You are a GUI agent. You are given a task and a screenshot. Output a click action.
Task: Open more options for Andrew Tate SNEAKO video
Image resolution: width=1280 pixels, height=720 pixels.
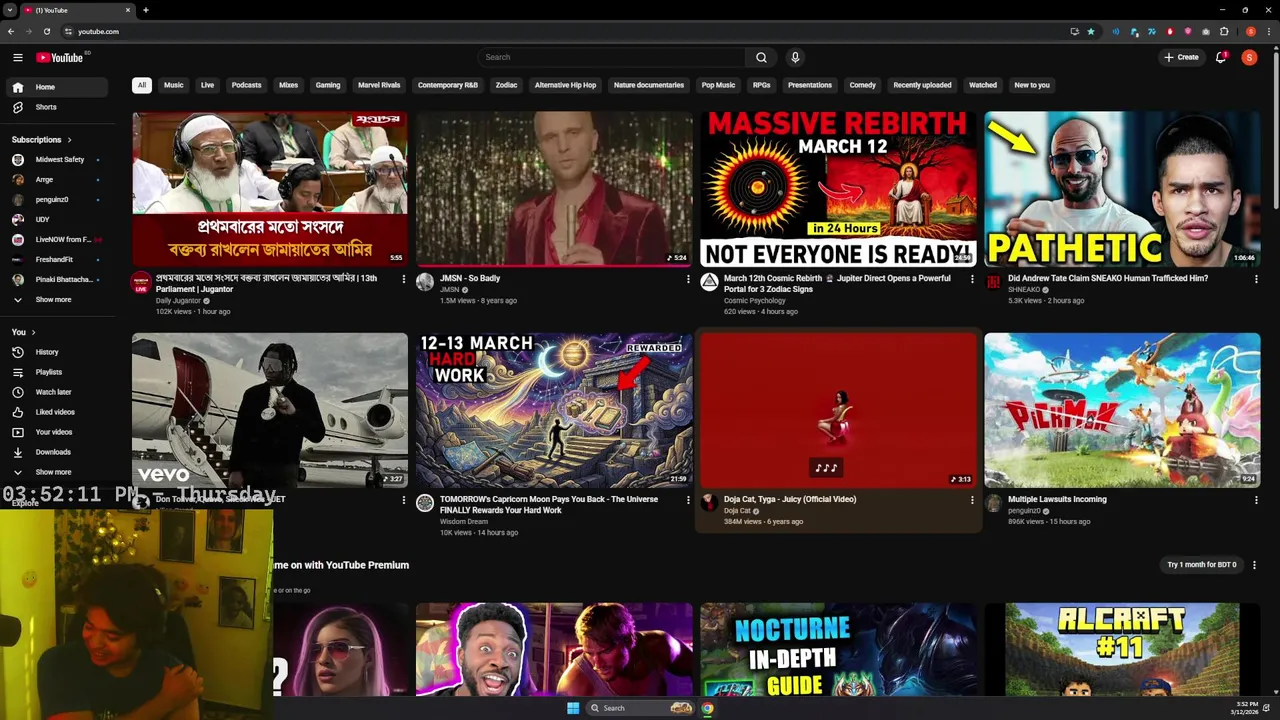tap(1256, 279)
